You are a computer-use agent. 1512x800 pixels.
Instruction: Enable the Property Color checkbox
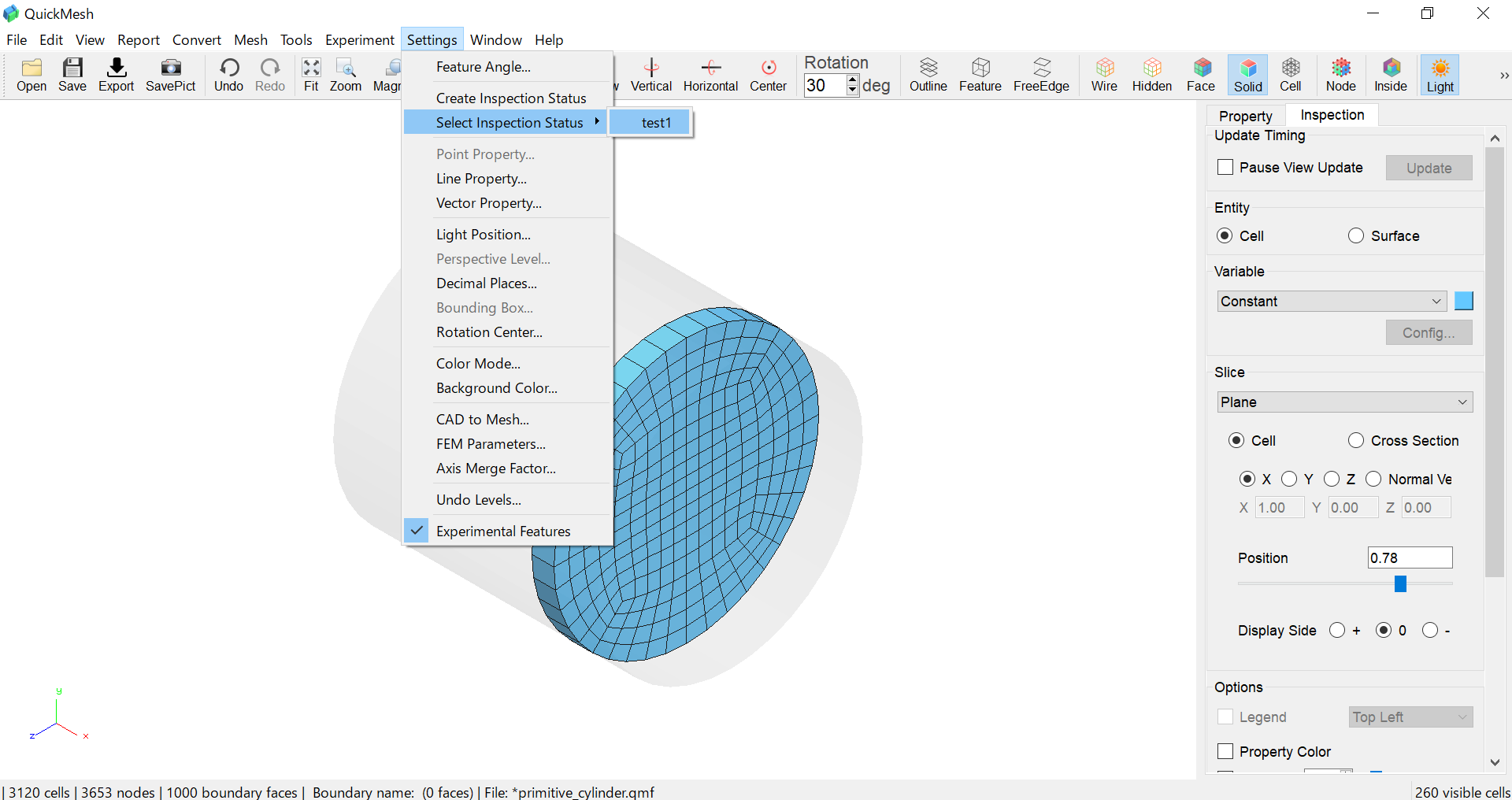[x=1225, y=751]
